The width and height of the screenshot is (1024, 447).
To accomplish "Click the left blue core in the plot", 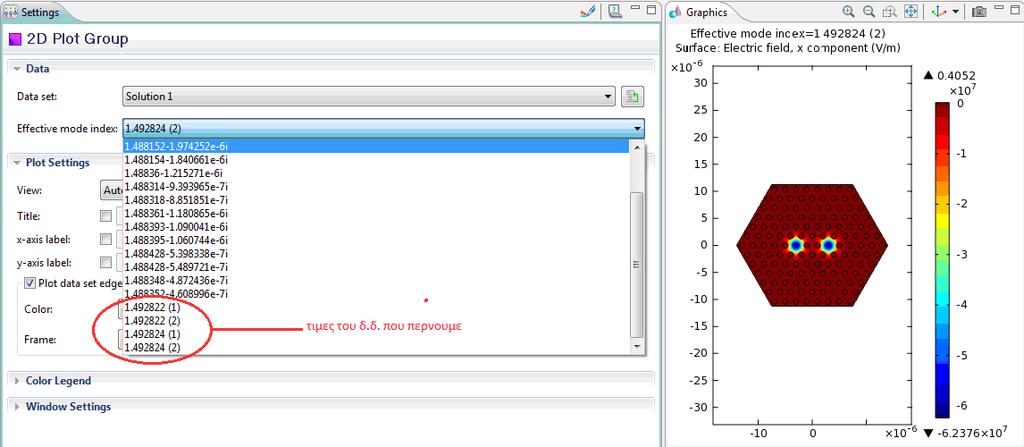I will 795,245.
